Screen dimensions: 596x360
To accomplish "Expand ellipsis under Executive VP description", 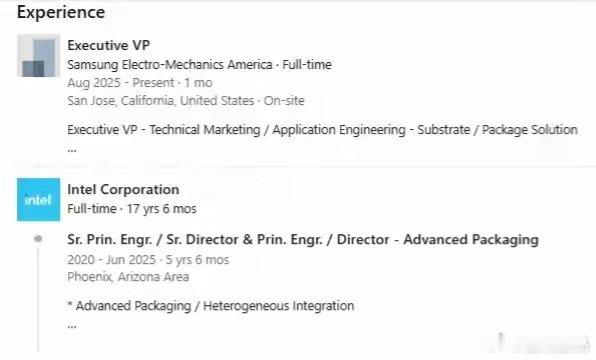I will [x=72, y=150].
